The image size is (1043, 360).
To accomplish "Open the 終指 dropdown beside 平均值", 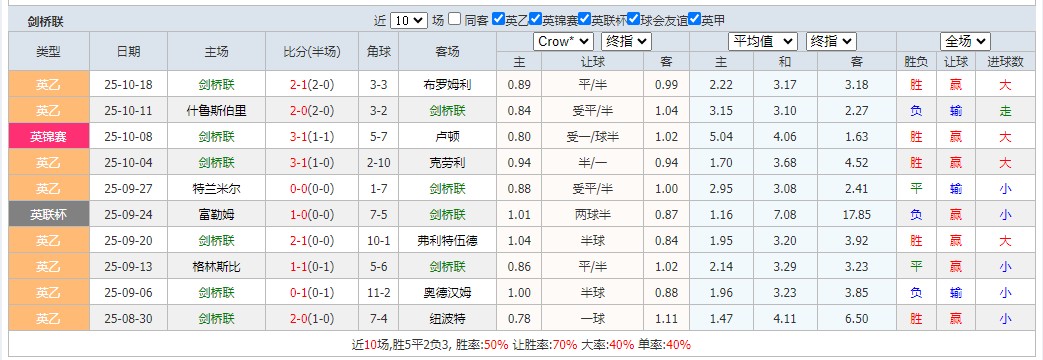I will coord(831,41).
